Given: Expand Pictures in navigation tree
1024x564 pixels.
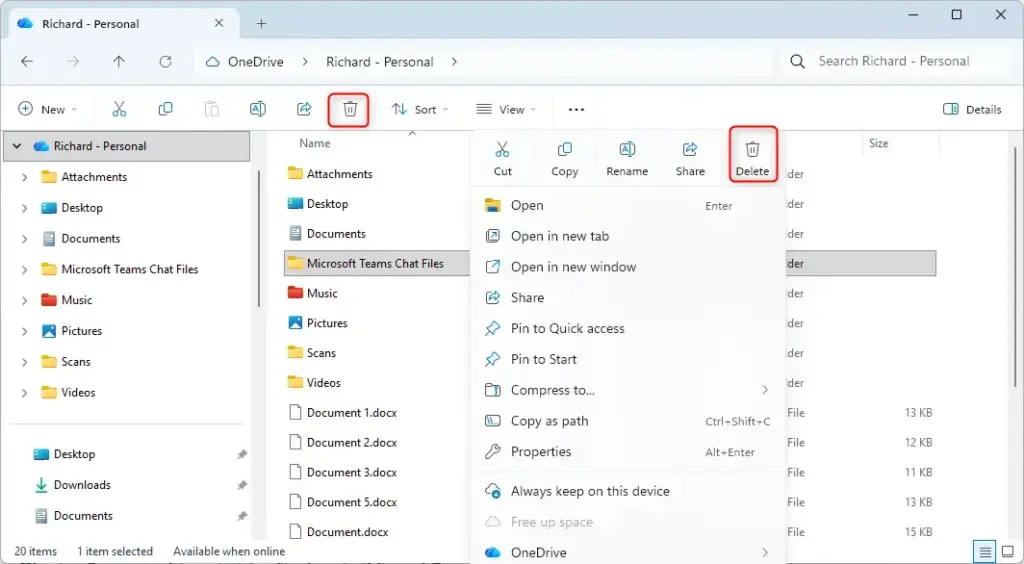Looking at the screenshot, I should [x=24, y=331].
